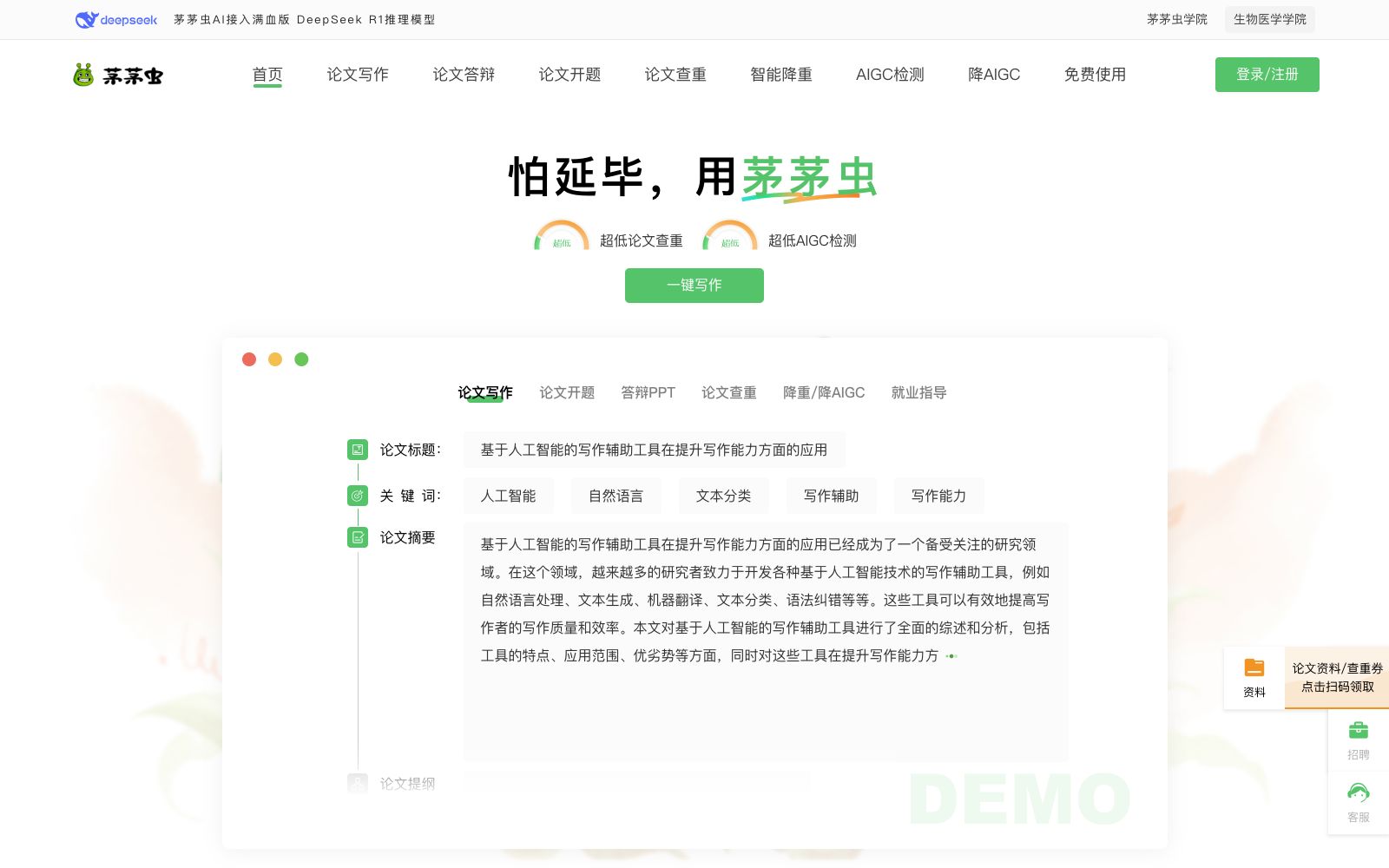Screen dimensions: 1389x868
Task: Click the yellow dot in the demo window
Action: click(275, 359)
